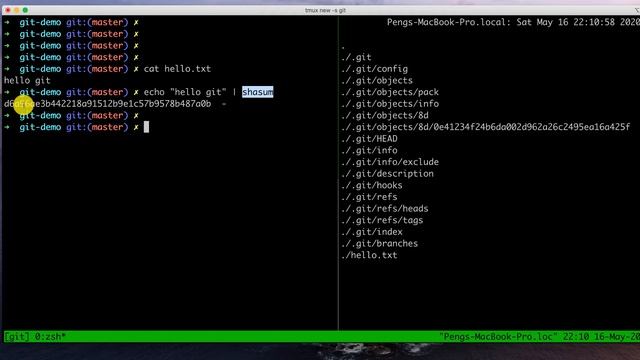The image size is (640, 360).
Task: Click the yellow minimize window button
Action: tap(17, 10)
